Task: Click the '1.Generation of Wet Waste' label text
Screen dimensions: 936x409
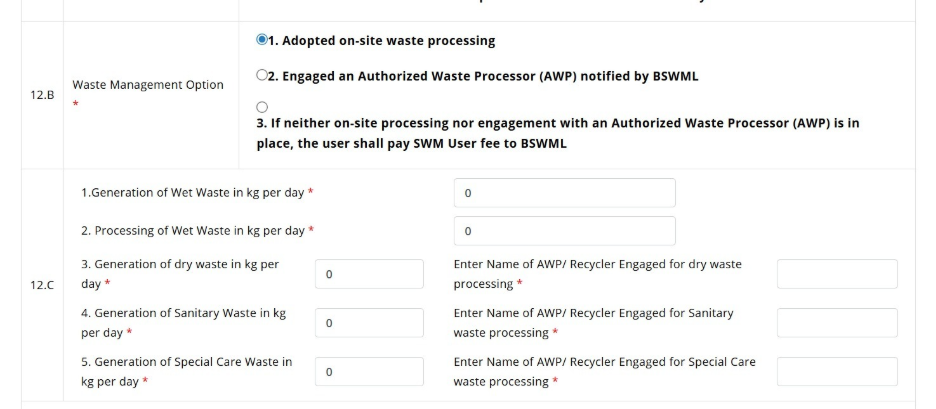Action: coord(193,192)
